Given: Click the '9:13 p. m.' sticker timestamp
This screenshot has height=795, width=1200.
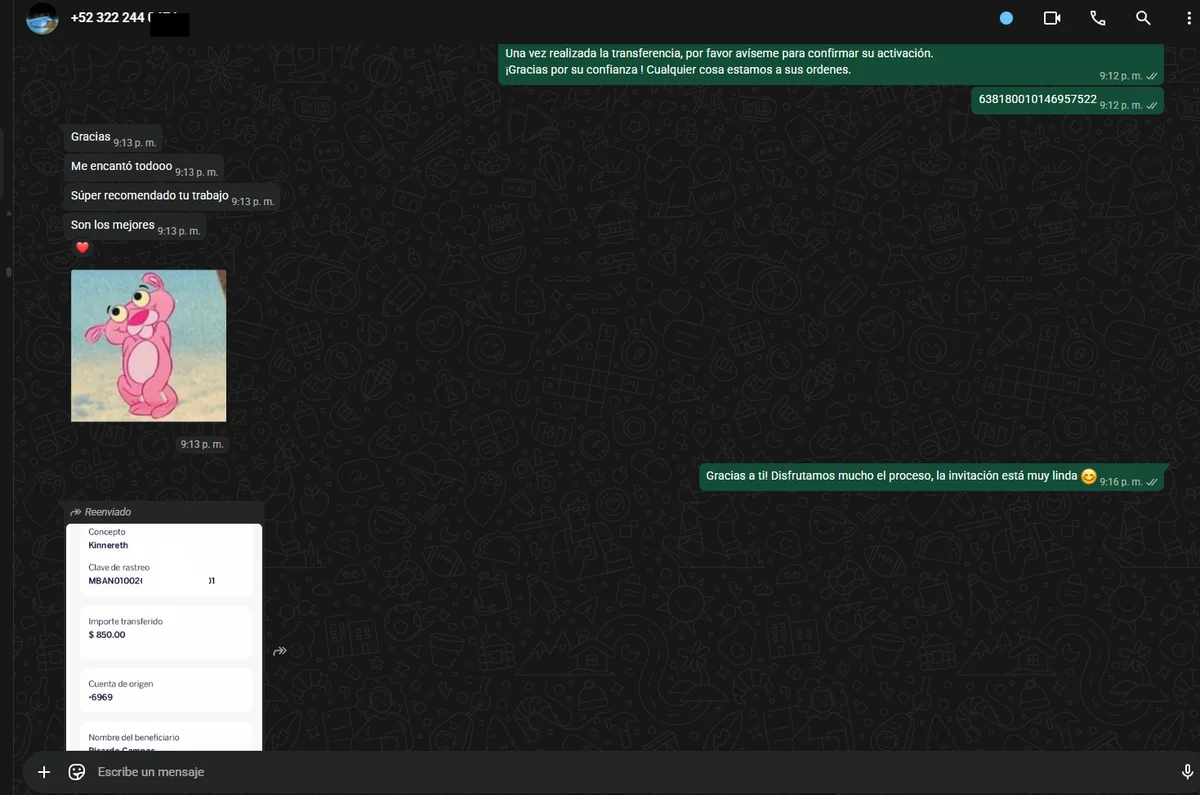Looking at the screenshot, I should 202,444.
